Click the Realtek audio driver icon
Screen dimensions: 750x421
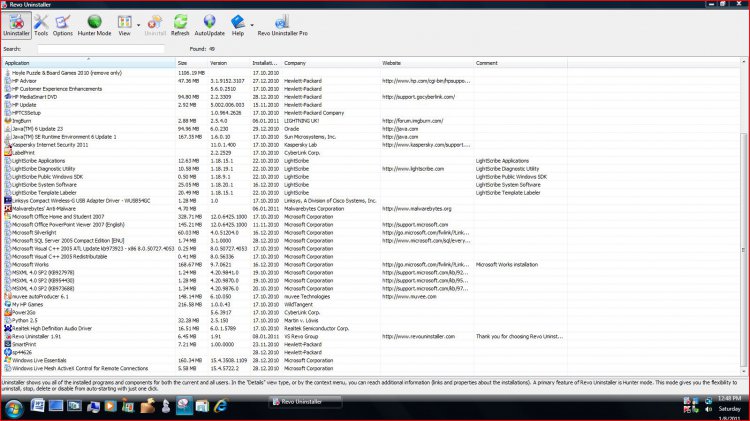pyautogui.click(x=8, y=329)
